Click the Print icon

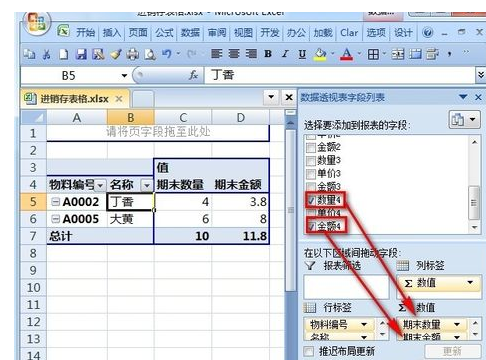[x=133, y=54]
